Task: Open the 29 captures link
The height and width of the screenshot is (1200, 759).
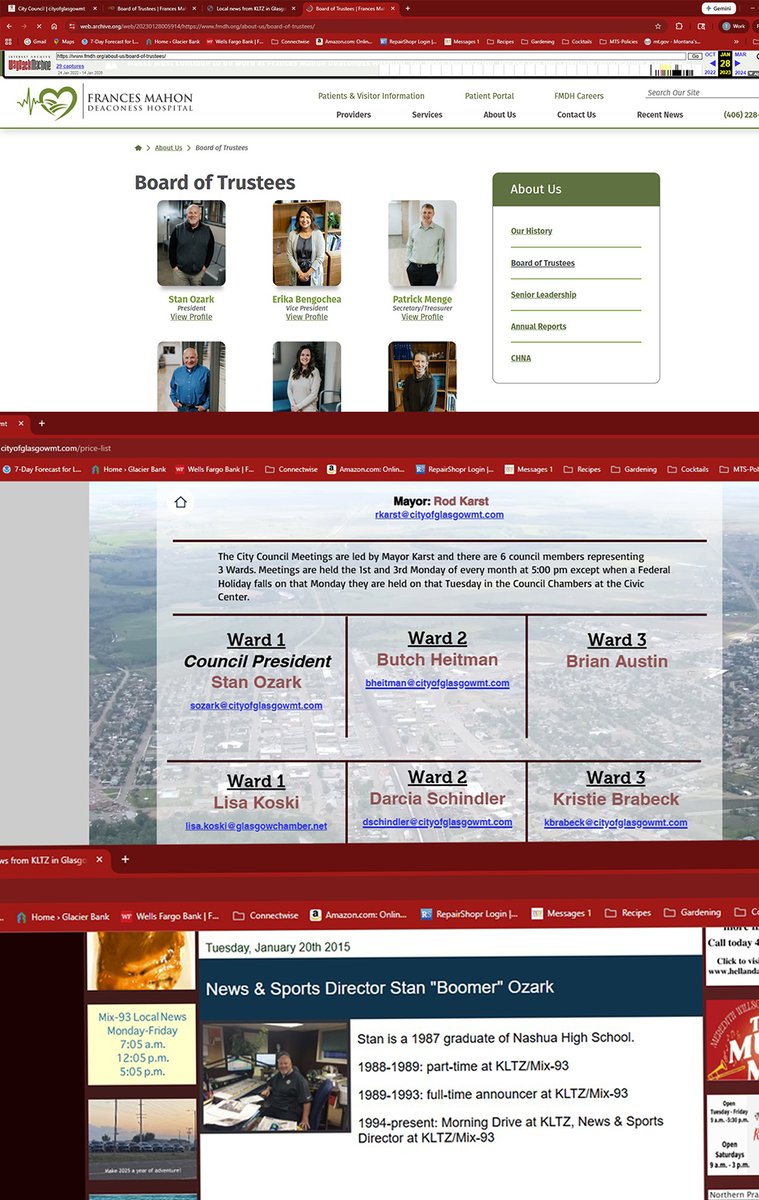Action: point(69,66)
